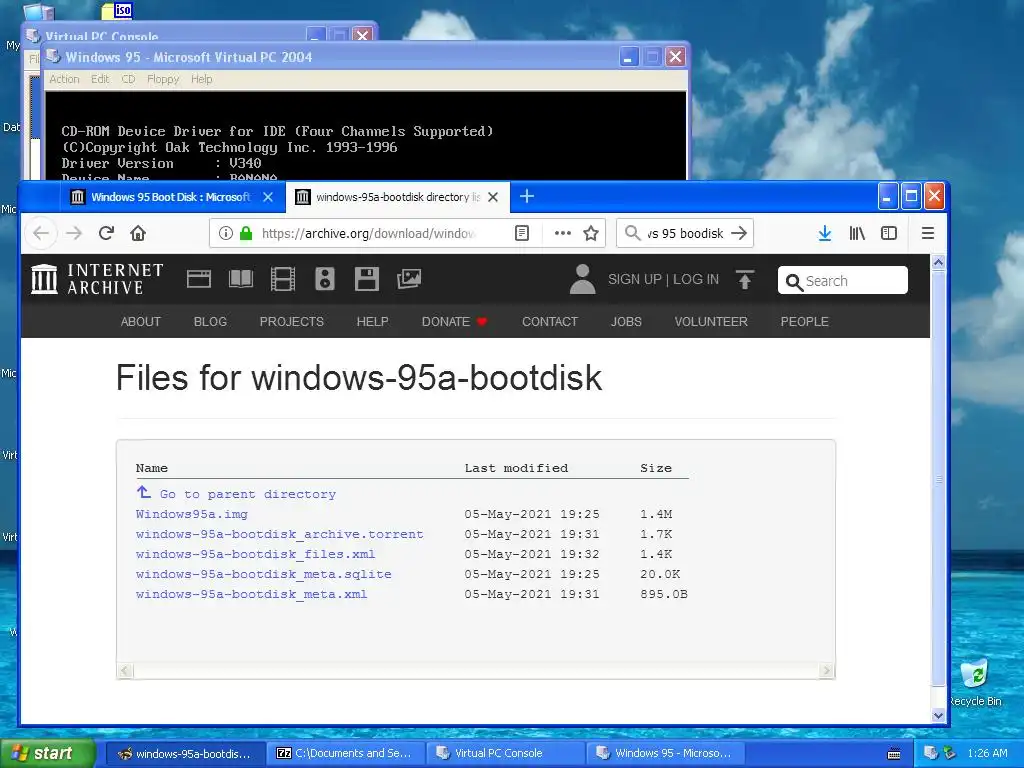Open windows-95a-bootdisk_archive.torrent link
1024x768 pixels.
pyautogui.click(x=280, y=534)
